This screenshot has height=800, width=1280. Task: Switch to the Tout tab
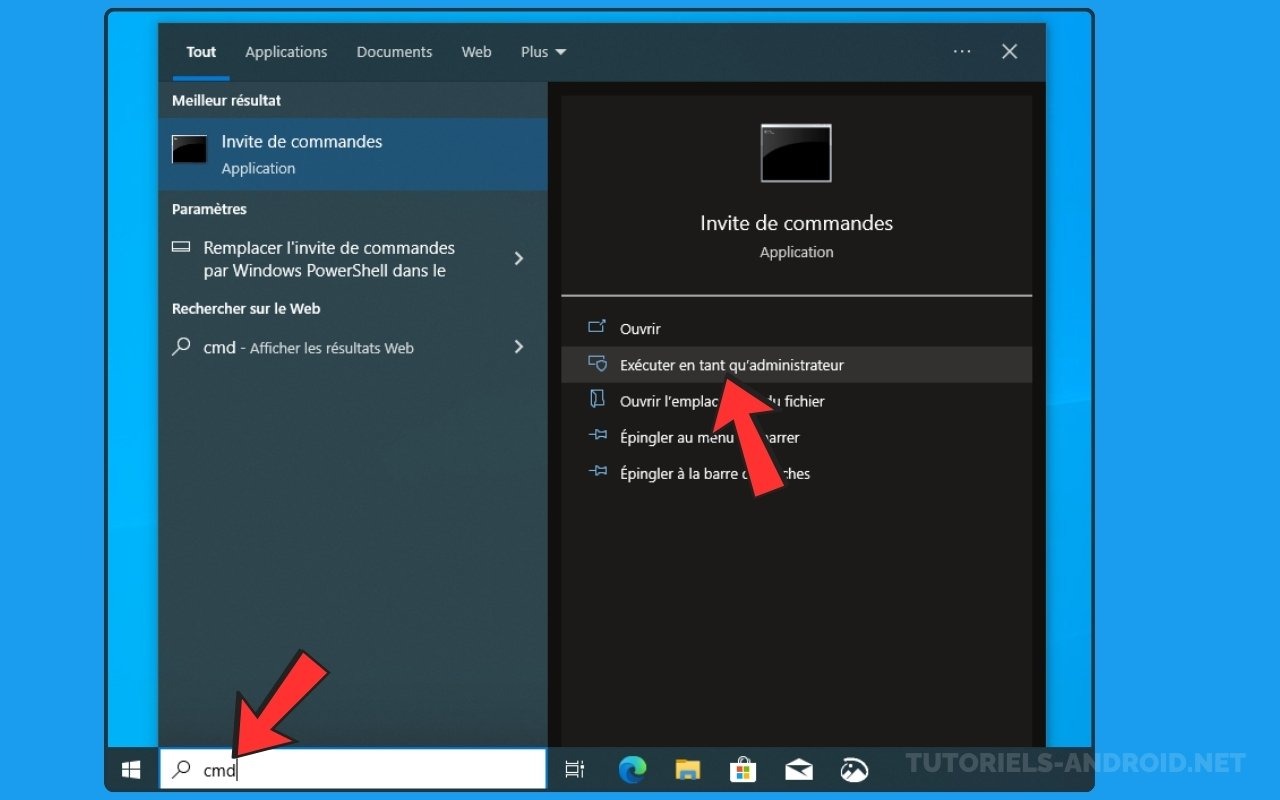(201, 52)
